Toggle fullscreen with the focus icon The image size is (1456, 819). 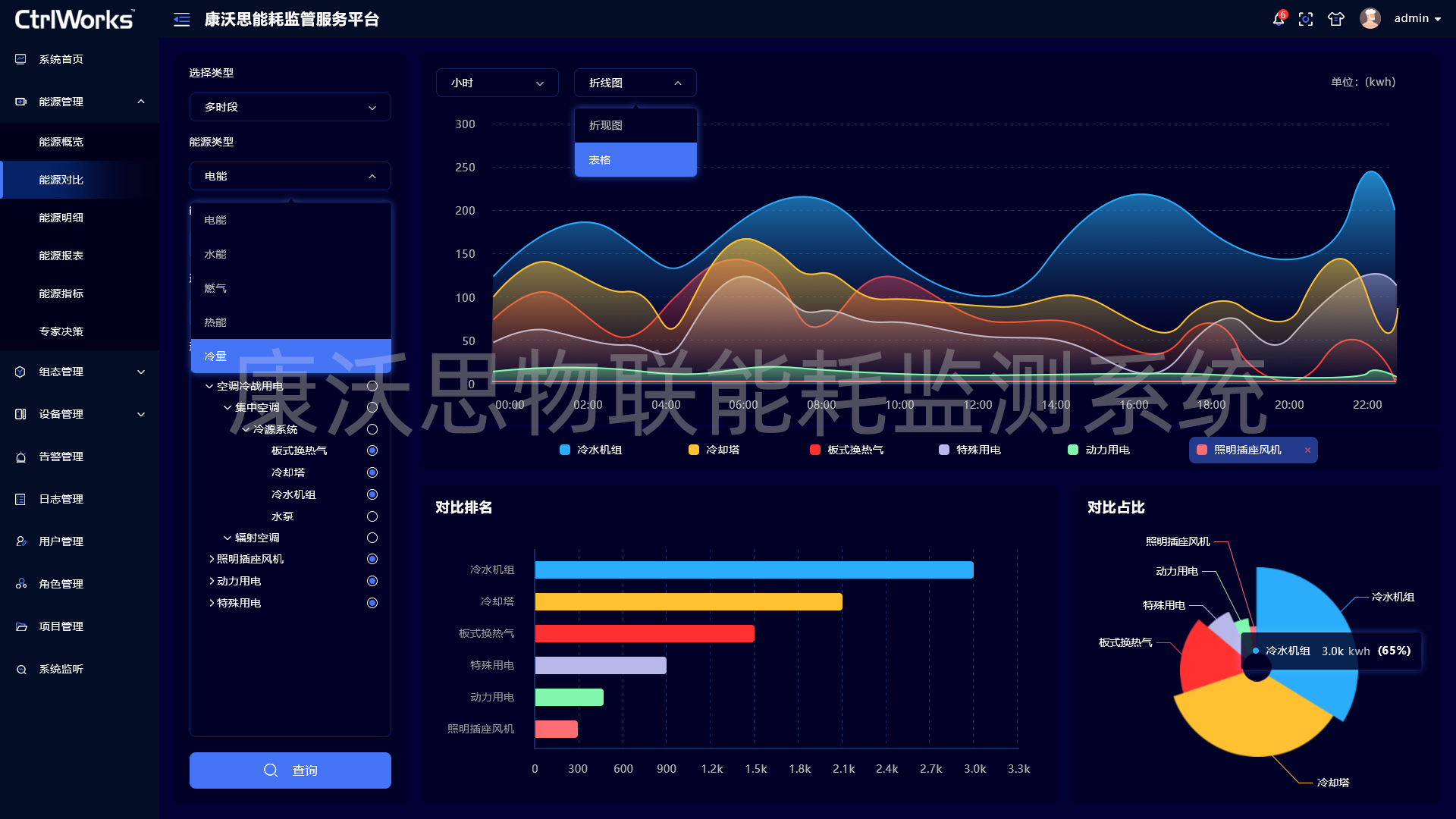click(x=1306, y=19)
